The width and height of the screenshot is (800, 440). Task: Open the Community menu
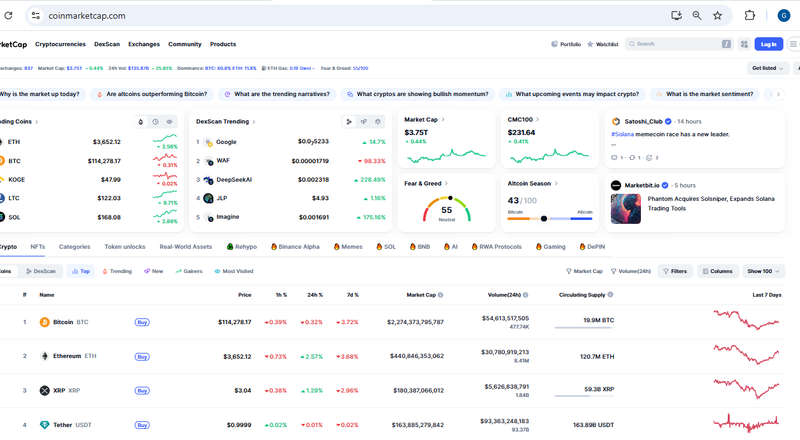pyautogui.click(x=185, y=44)
